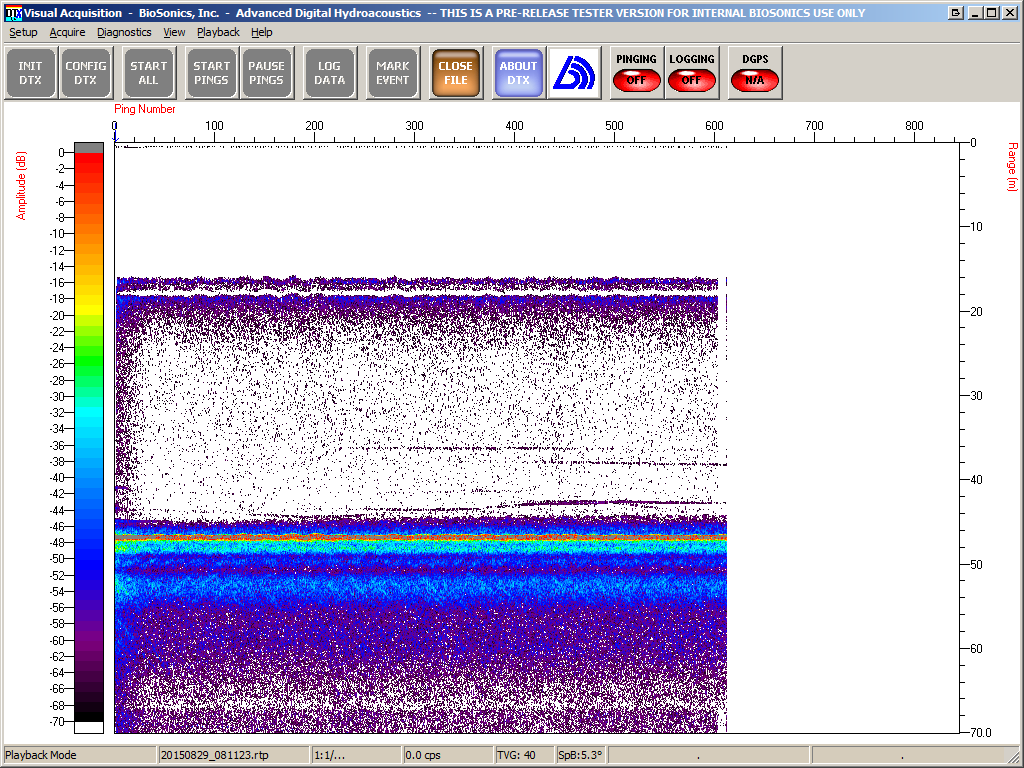Click the 70.0 range label at bottom
Screen dimensions: 1024x768
point(980,733)
